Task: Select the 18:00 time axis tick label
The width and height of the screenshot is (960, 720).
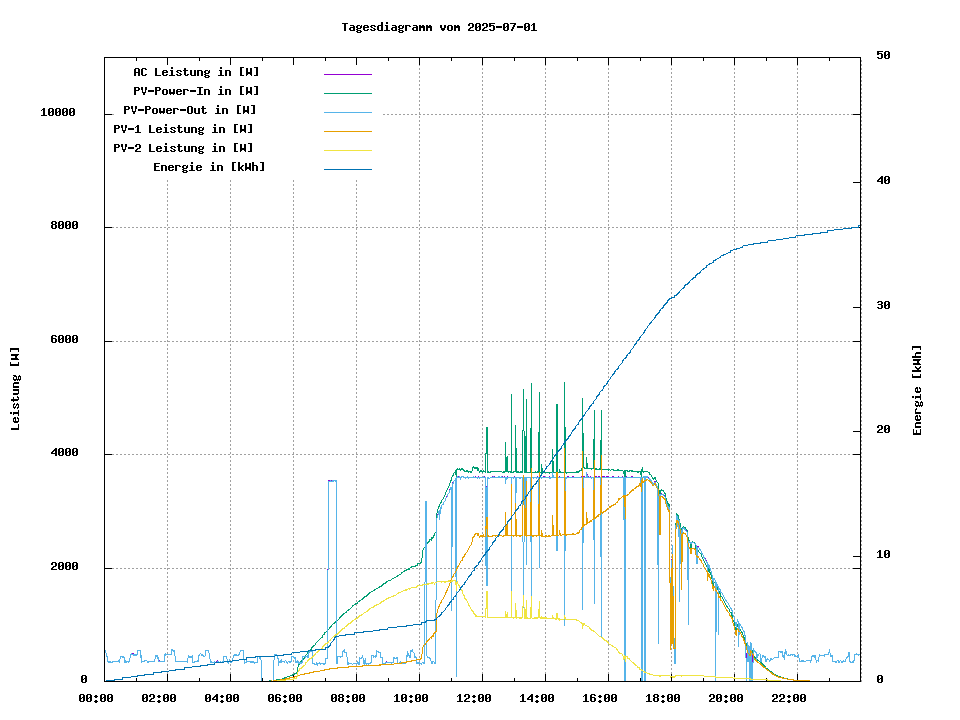Action: tap(662, 698)
